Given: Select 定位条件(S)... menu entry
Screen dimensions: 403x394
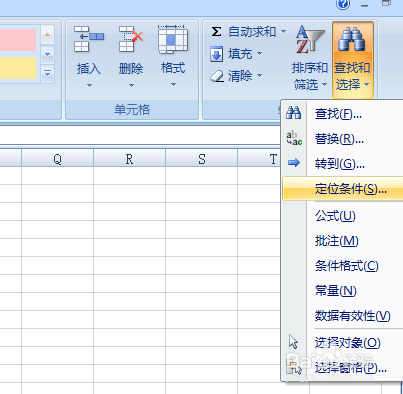Looking at the screenshot, I should 343,189.
